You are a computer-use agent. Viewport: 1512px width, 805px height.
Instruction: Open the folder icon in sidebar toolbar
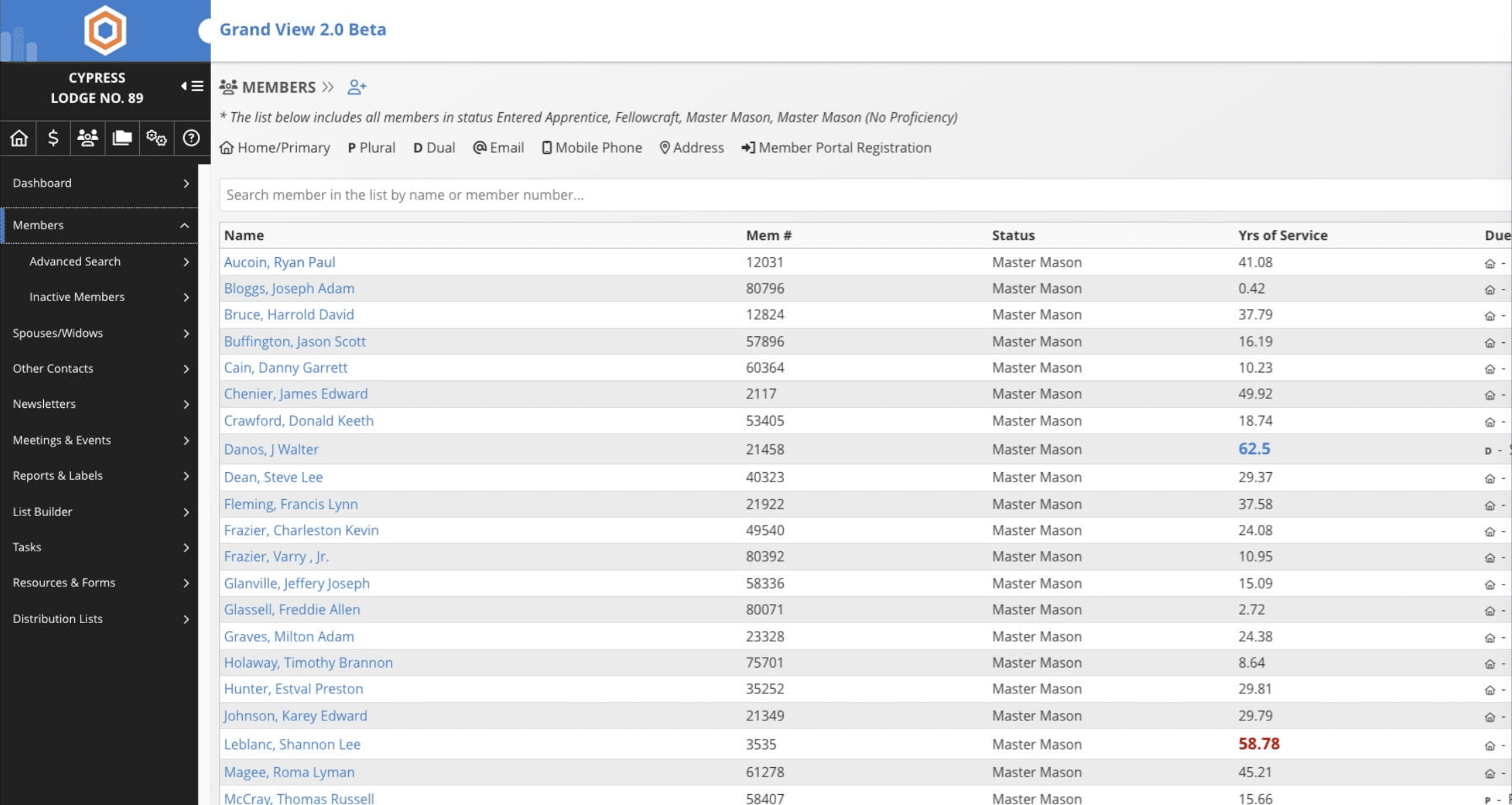click(122, 138)
